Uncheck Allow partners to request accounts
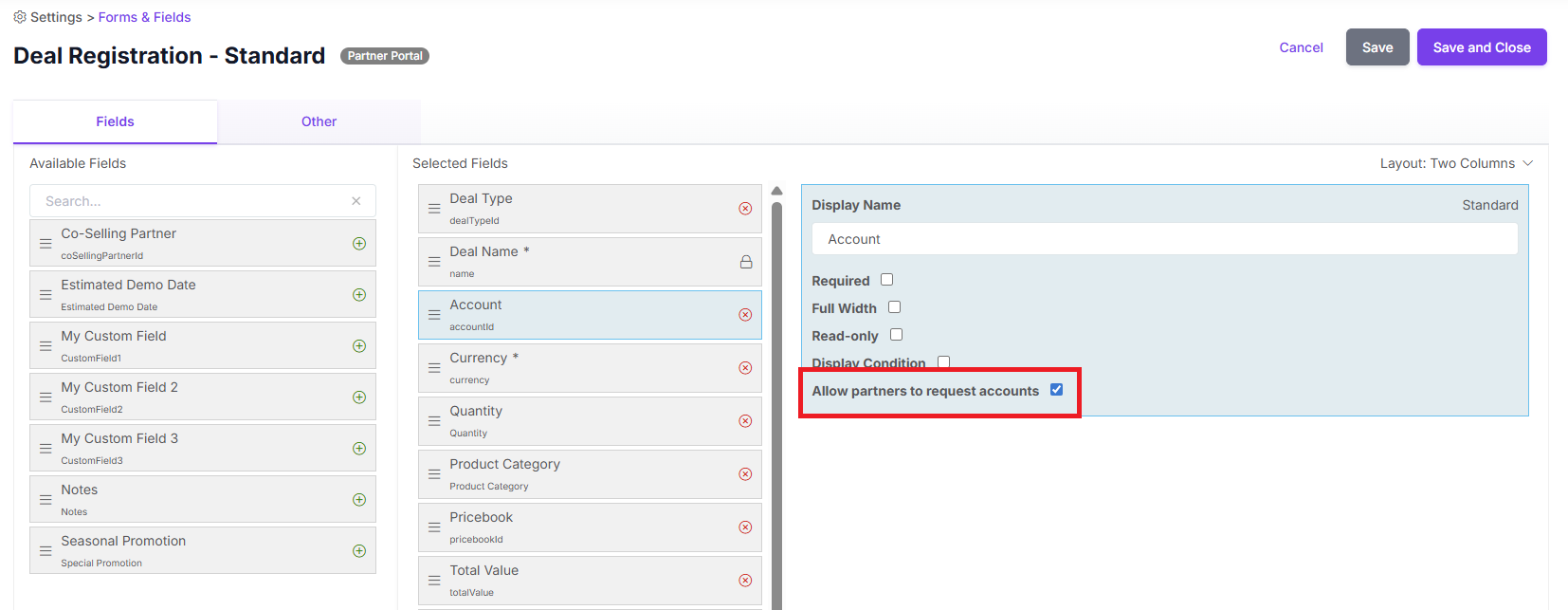 [1057, 390]
